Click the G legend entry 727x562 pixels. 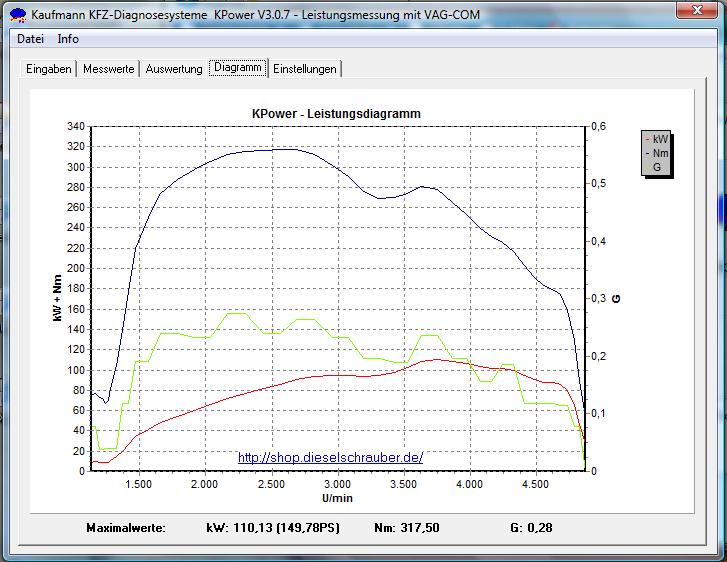pos(657,167)
